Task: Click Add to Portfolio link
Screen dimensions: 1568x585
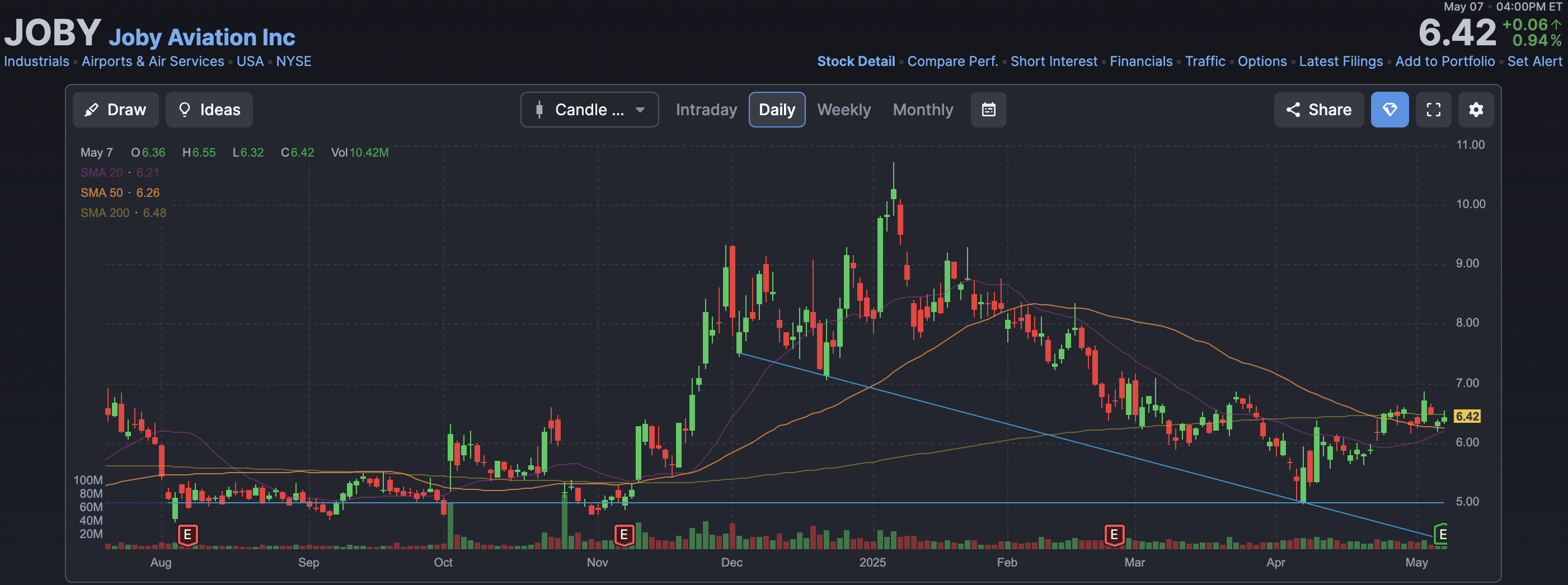Action: (1444, 62)
